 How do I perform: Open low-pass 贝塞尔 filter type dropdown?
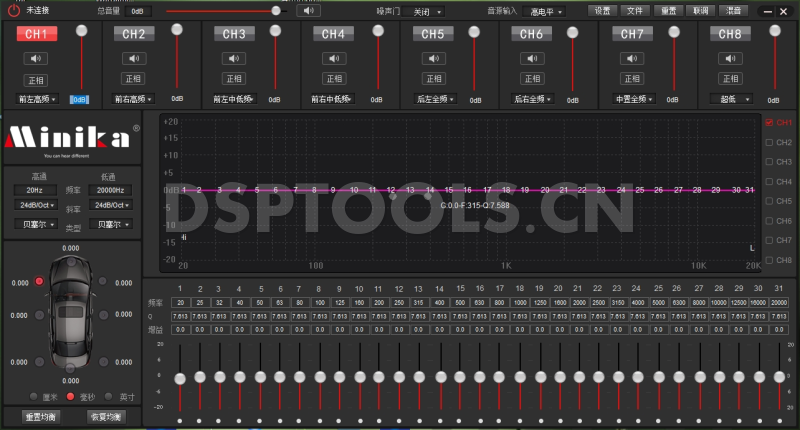point(111,224)
